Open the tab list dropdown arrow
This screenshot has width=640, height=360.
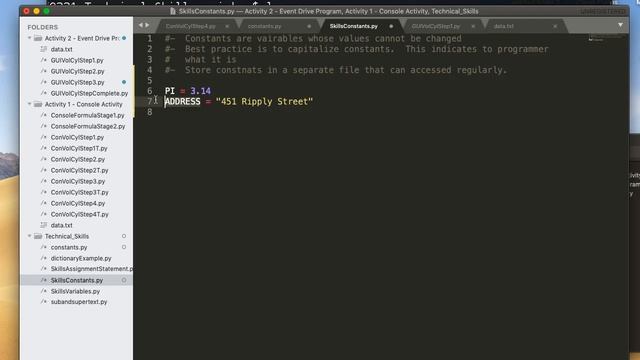click(x=620, y=25)
